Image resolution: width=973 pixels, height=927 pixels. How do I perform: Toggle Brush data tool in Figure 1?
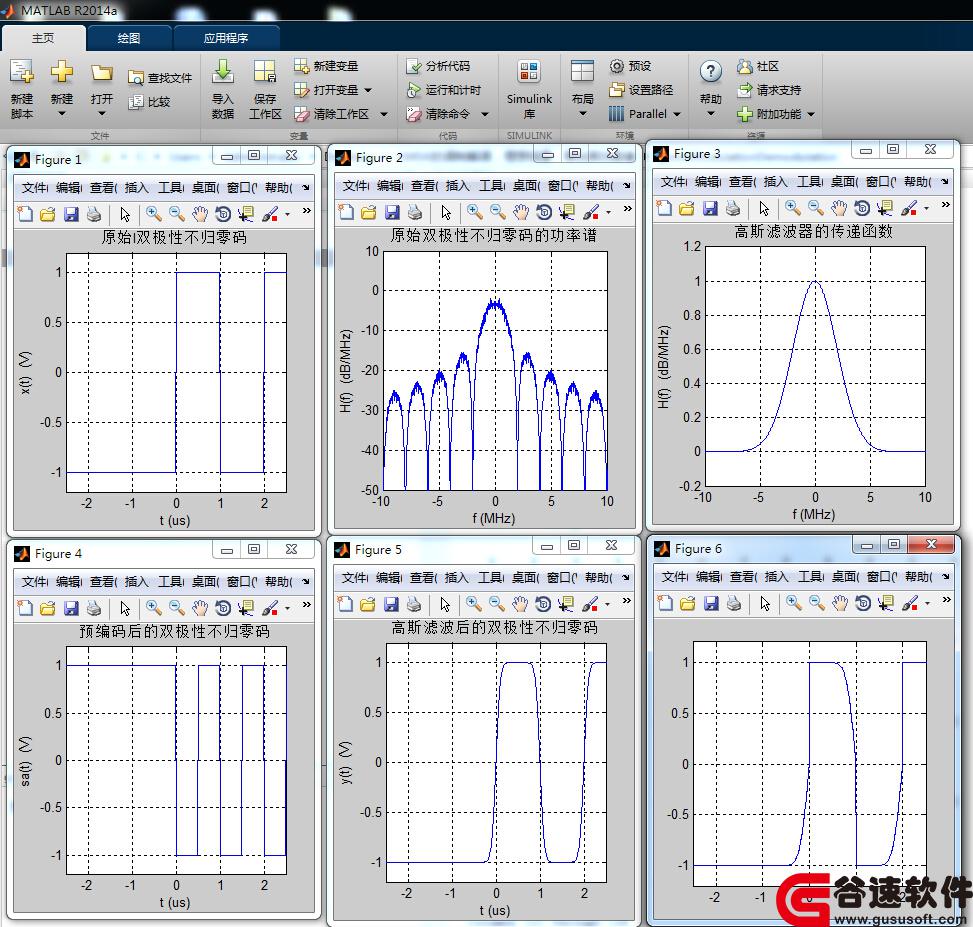point(270,214)
